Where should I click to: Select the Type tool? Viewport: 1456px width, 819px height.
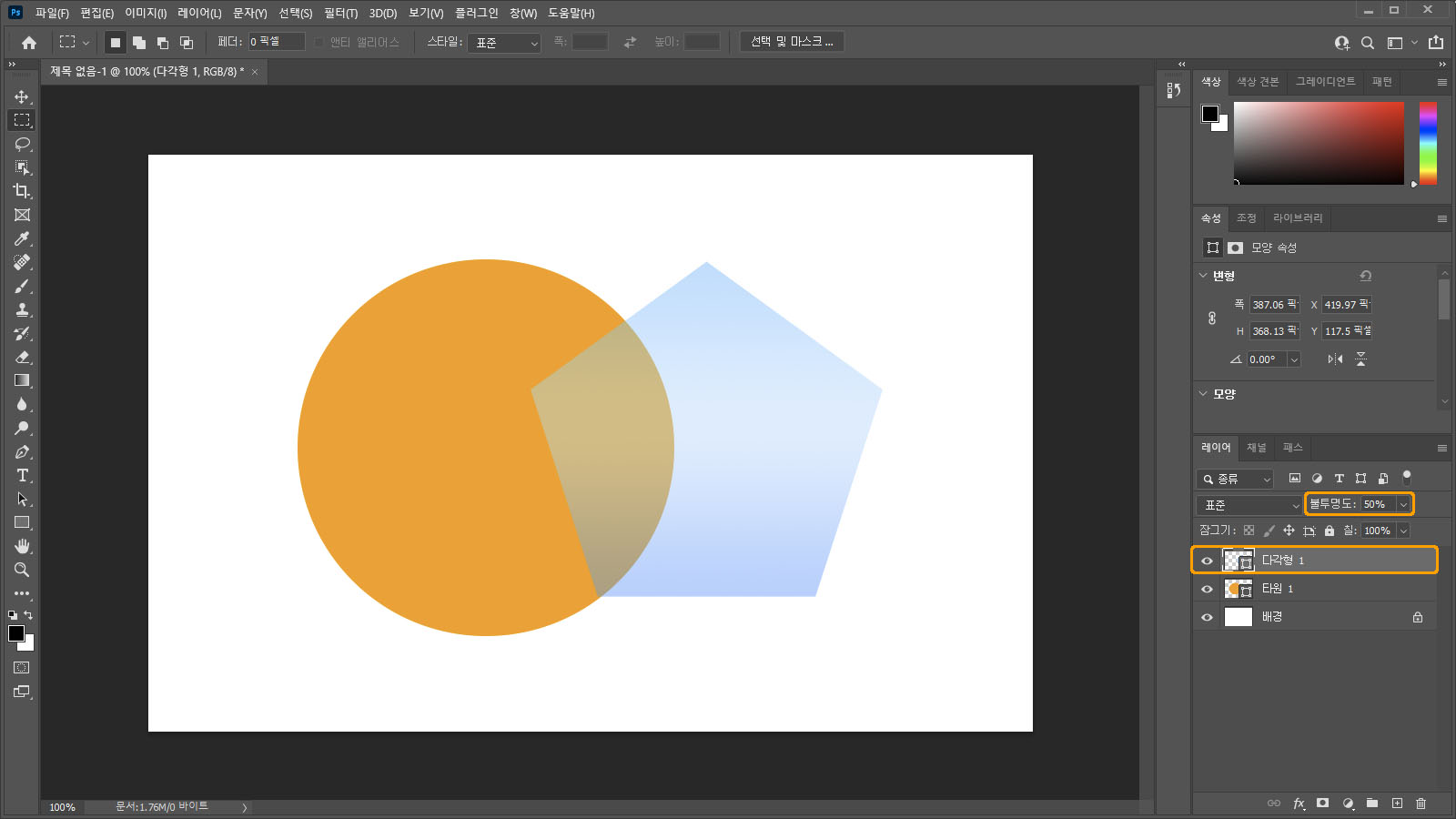tap(22, 475)
